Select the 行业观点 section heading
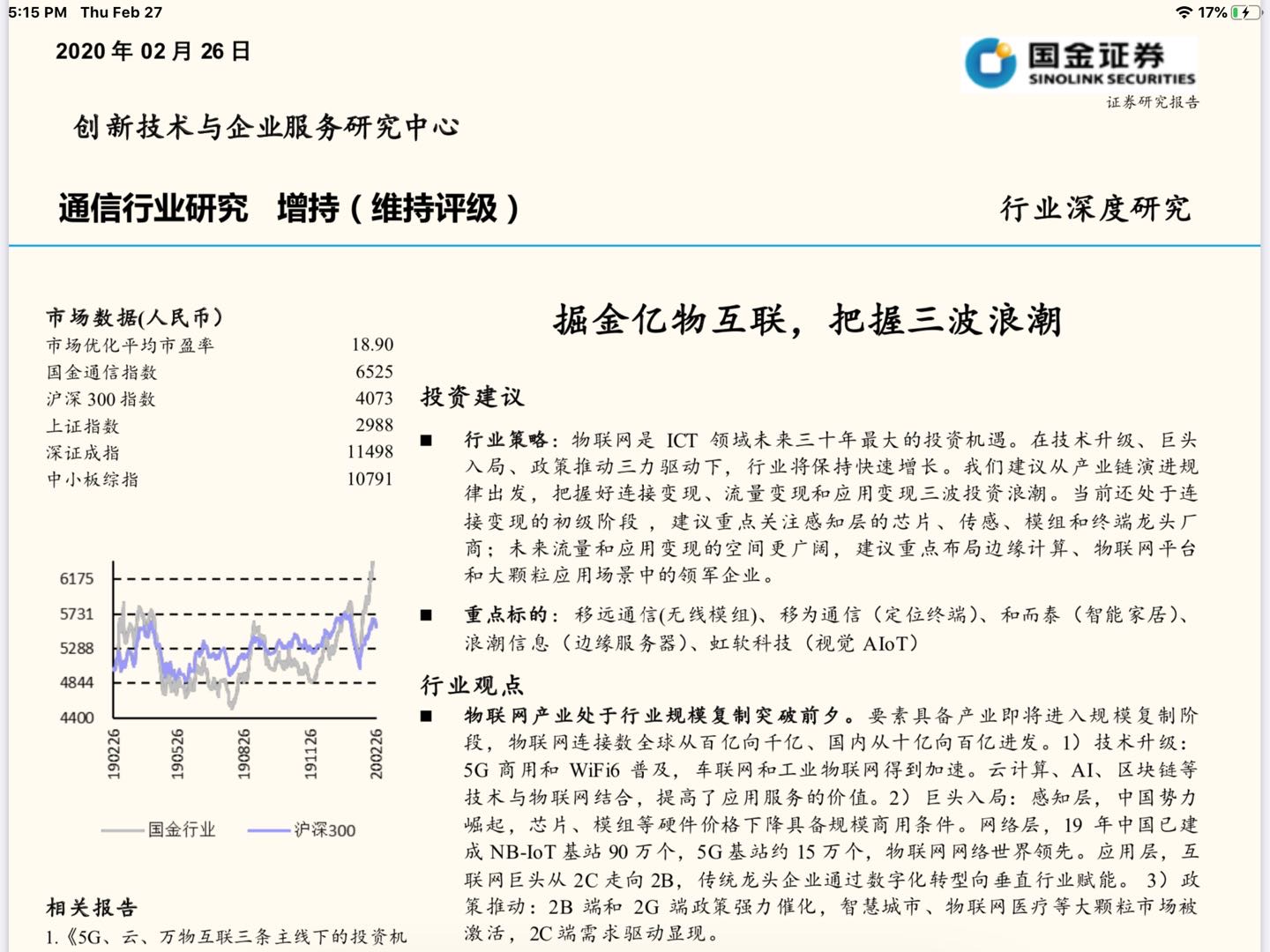Screen dimensions: 1270x952 click(472, 685)
